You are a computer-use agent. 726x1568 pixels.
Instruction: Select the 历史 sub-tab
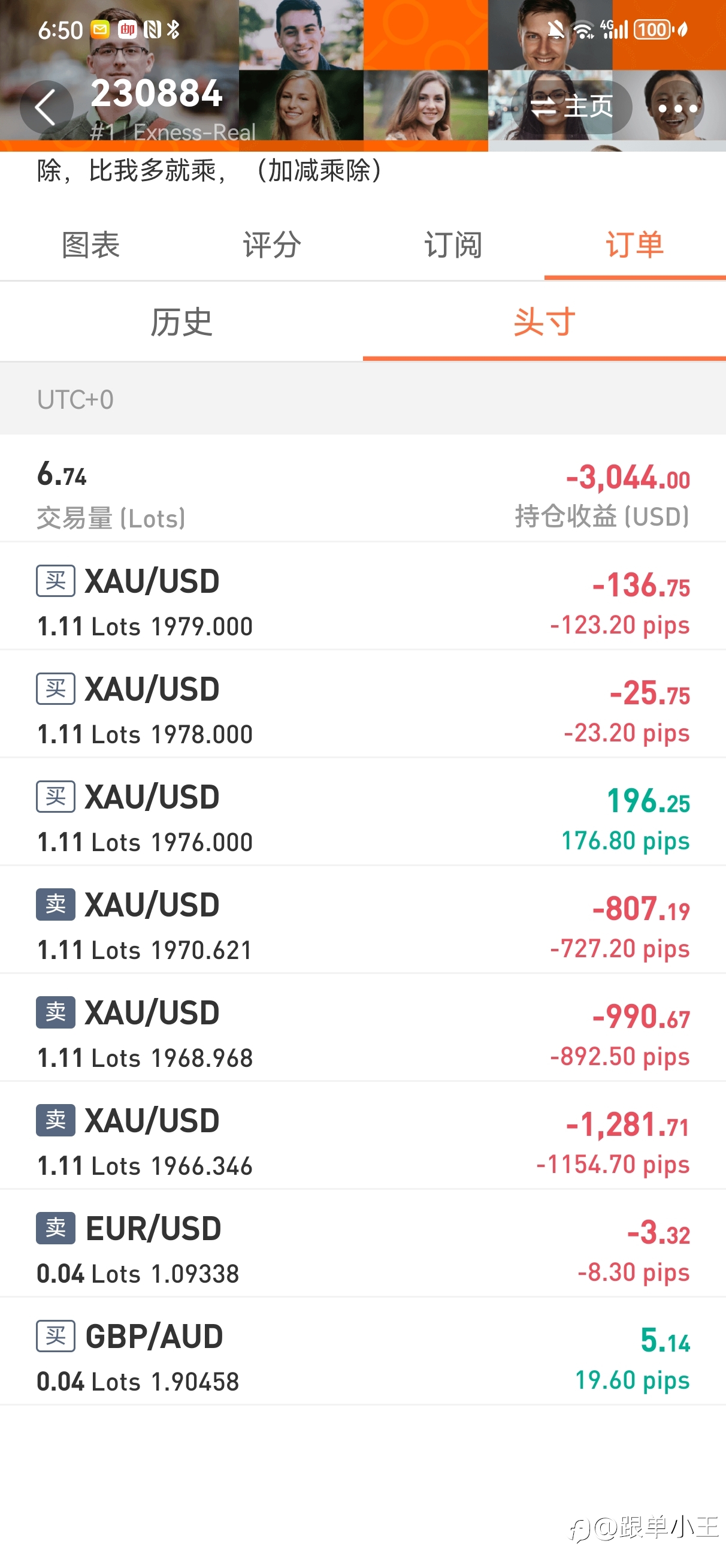coord(181,321)
